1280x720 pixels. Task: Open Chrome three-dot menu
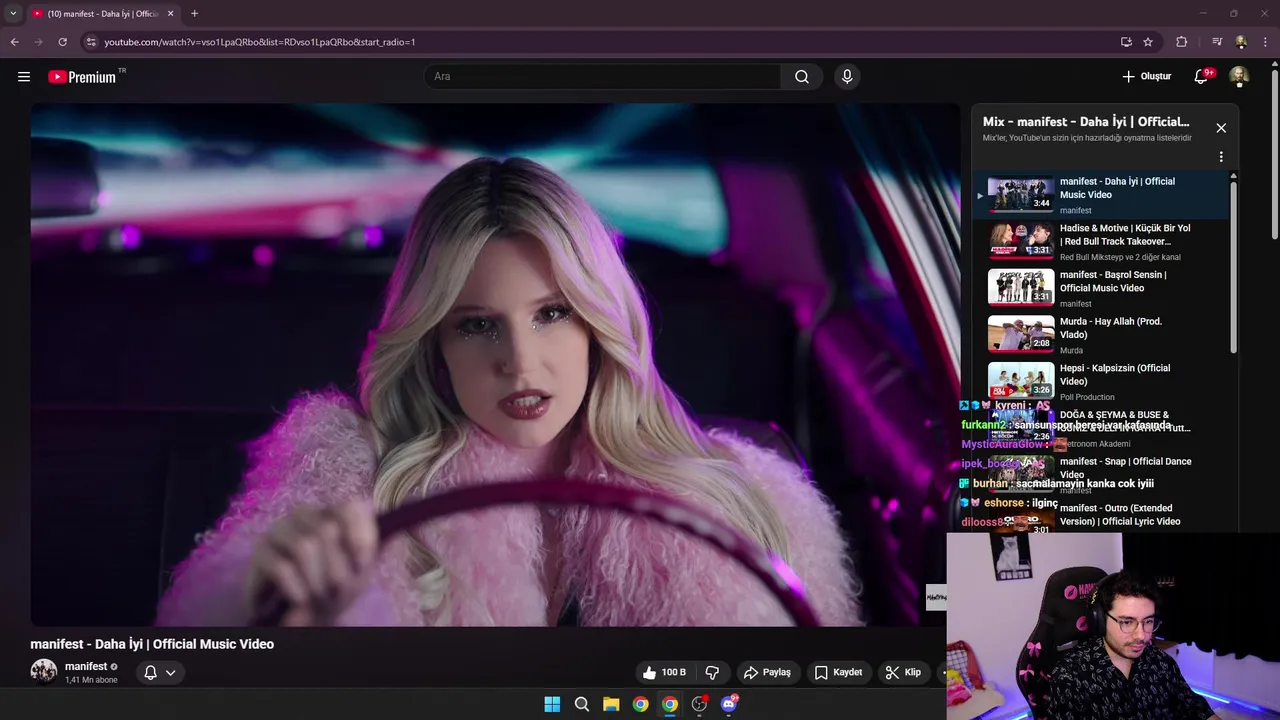pos(1266,42)
